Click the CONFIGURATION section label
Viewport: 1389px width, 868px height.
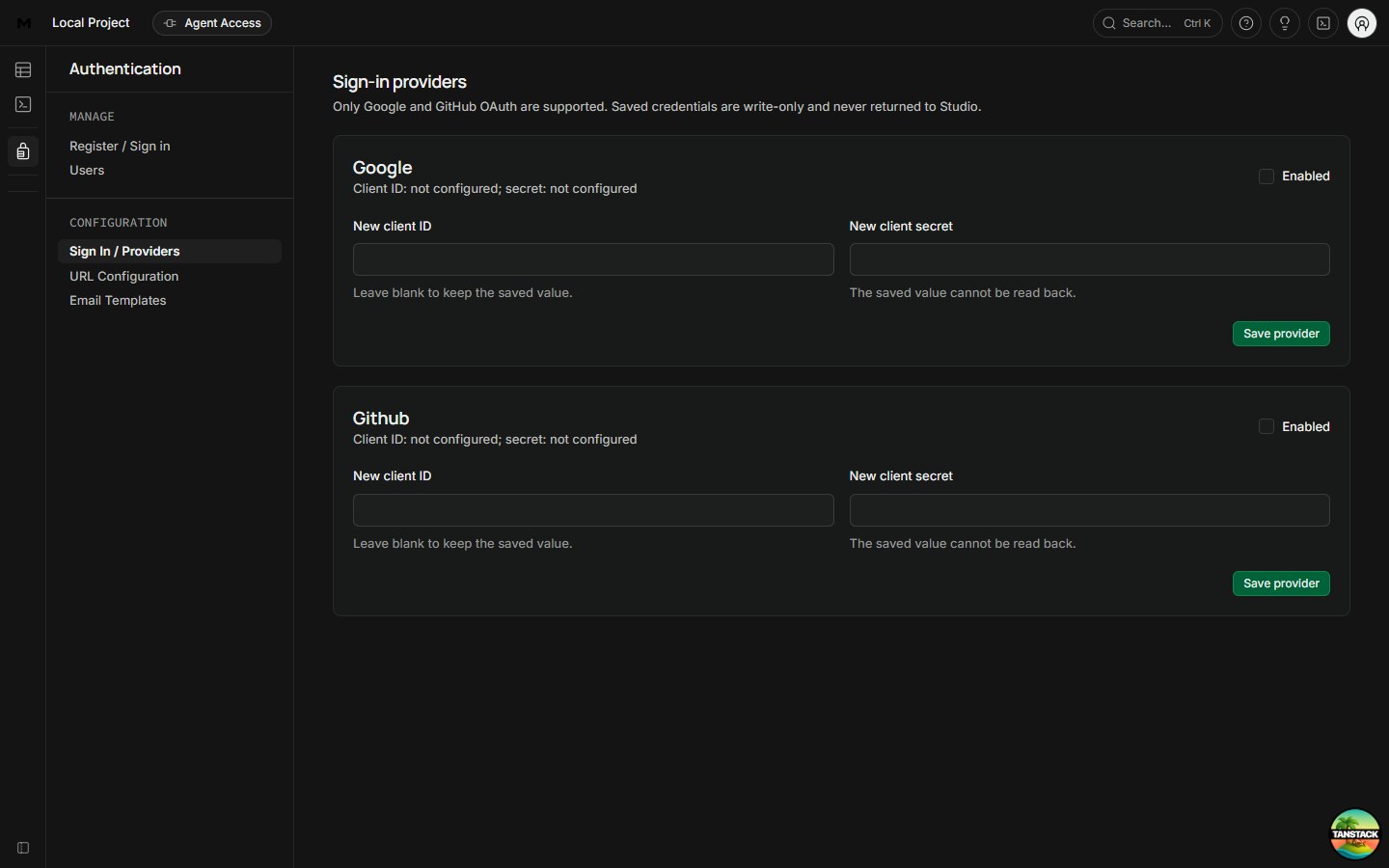tap(118, 223)
